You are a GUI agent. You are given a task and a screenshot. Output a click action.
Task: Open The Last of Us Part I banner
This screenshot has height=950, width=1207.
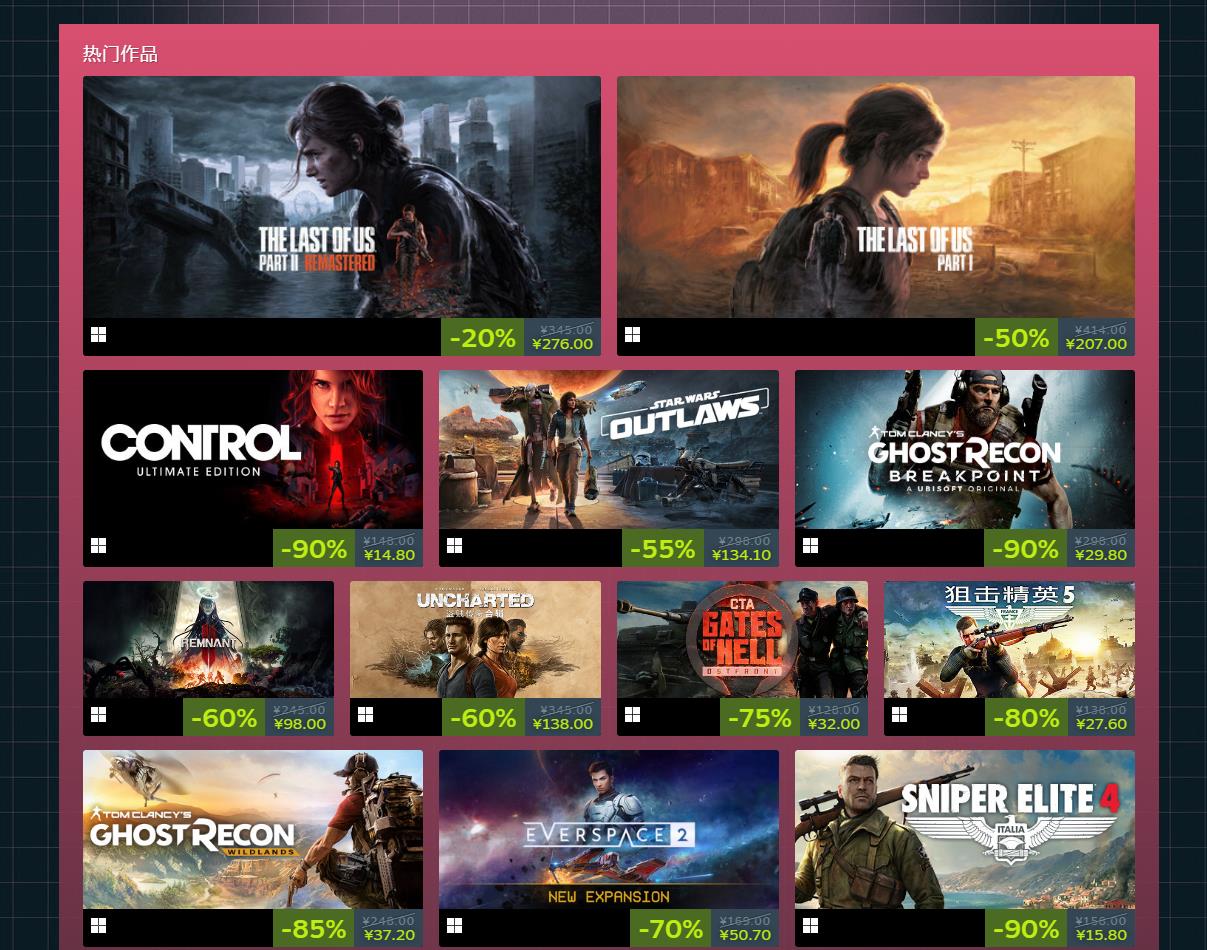pyautogui.click(x=876, y=197)
